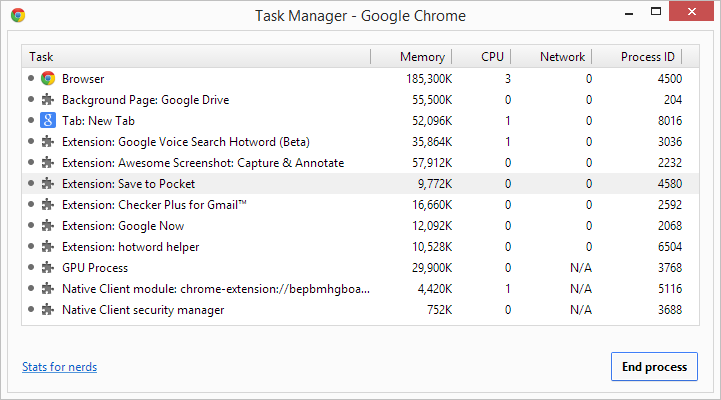Maximize the Task Manager window
The image size is (721, 400).
coord(656,11)
